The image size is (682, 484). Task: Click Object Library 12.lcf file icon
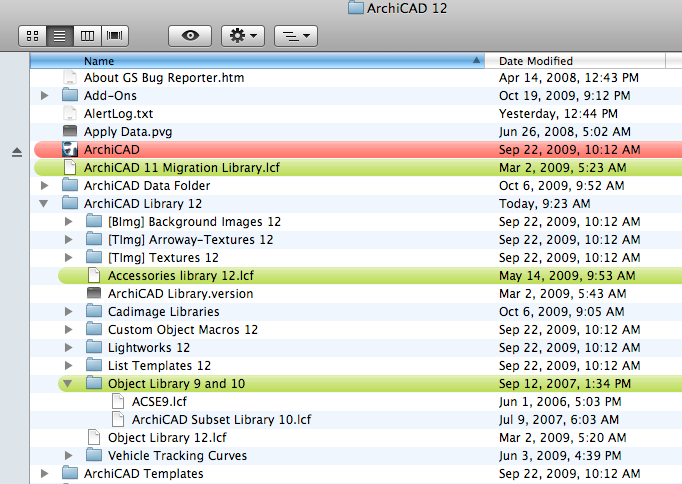point(94,437)
